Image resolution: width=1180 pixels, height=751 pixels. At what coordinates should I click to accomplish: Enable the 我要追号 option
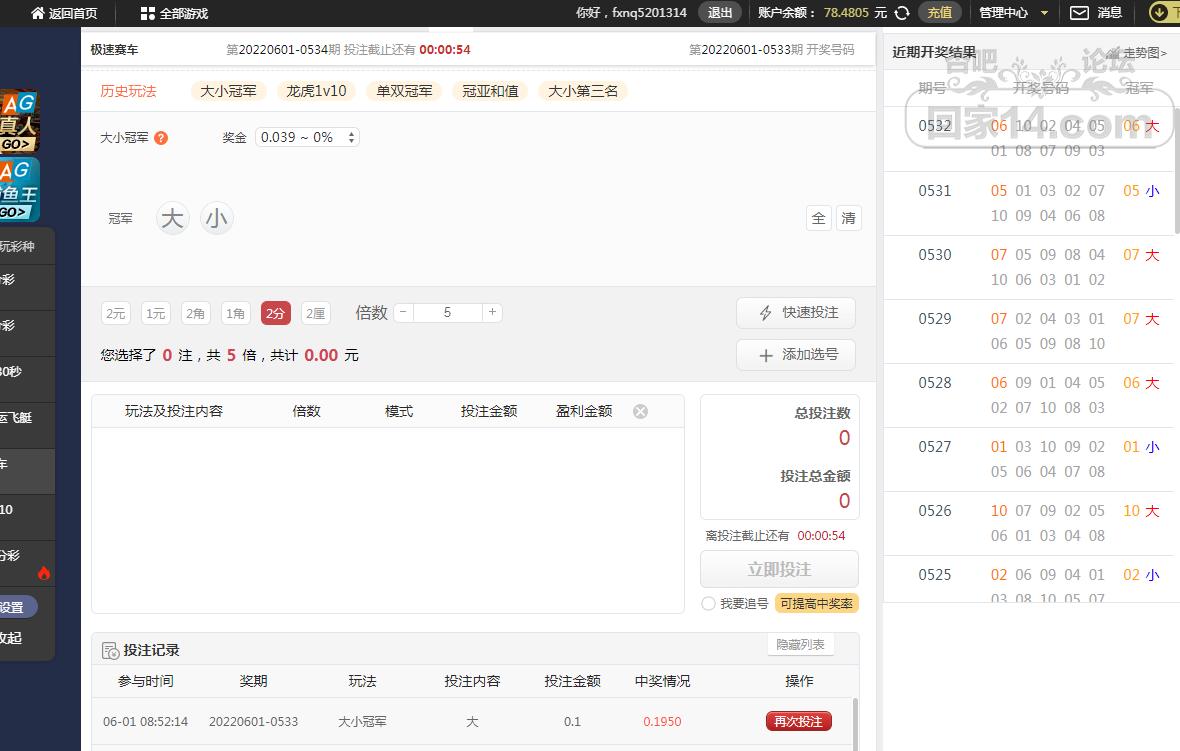click(x=708, y=603)
